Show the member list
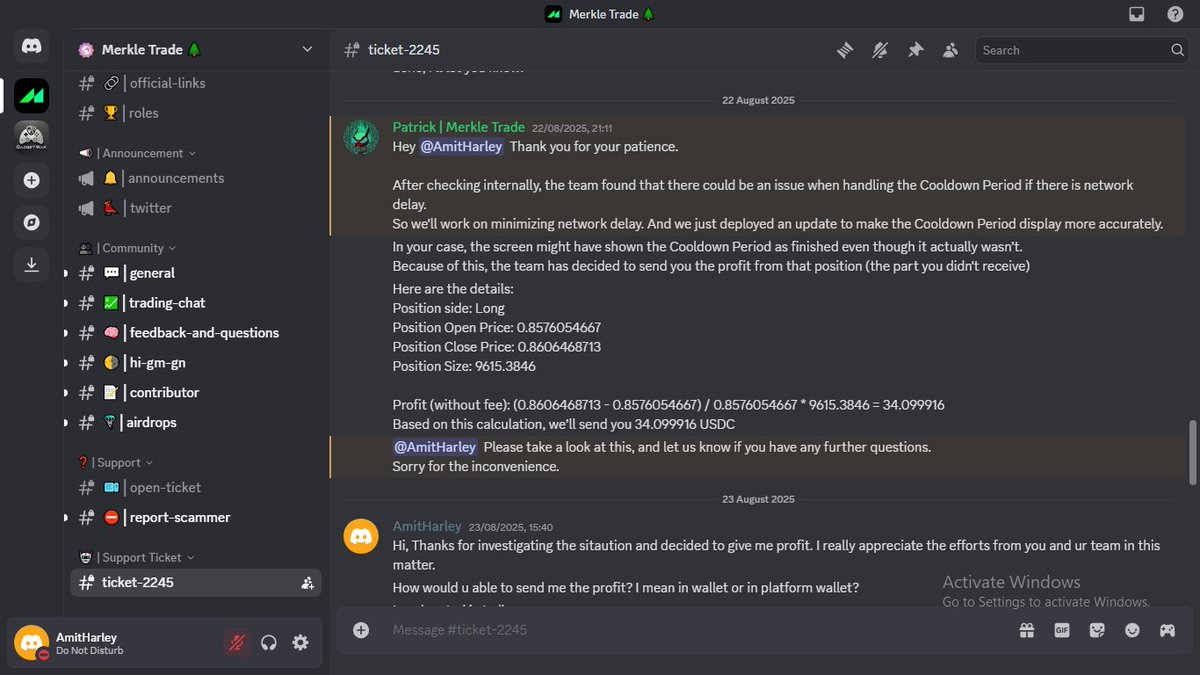Viewport: 1200px width, 675px height. point(950,49)
